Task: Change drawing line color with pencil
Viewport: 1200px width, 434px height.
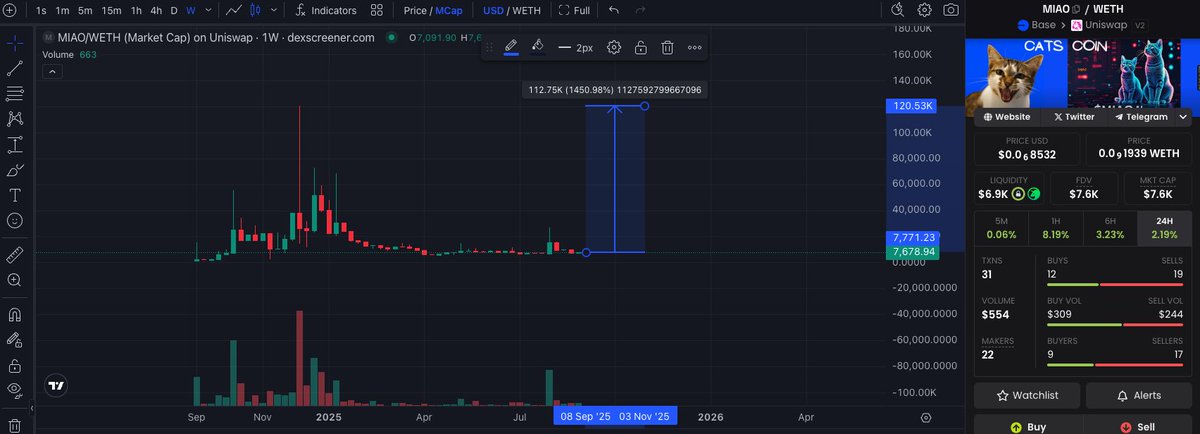Action: [511, 46]
